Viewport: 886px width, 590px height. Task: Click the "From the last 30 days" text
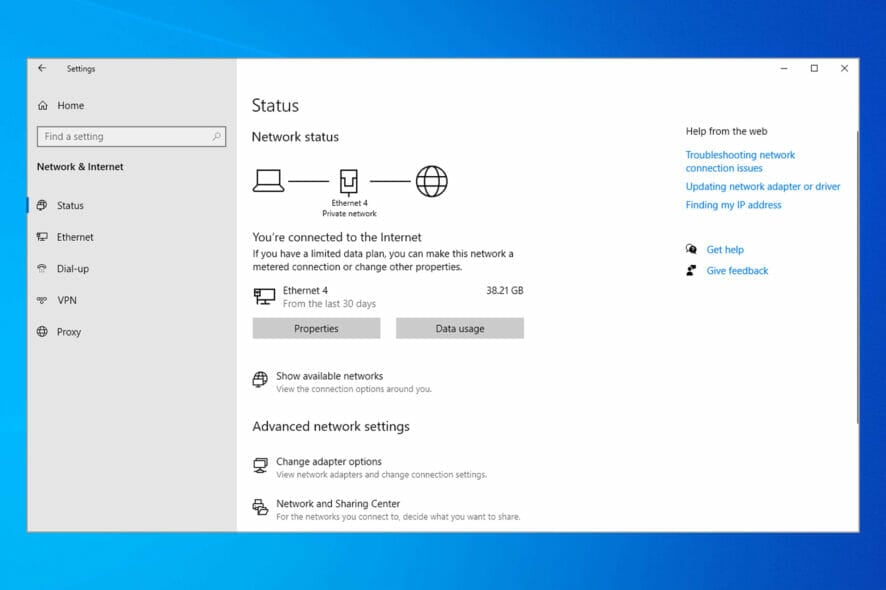(329, 304)
